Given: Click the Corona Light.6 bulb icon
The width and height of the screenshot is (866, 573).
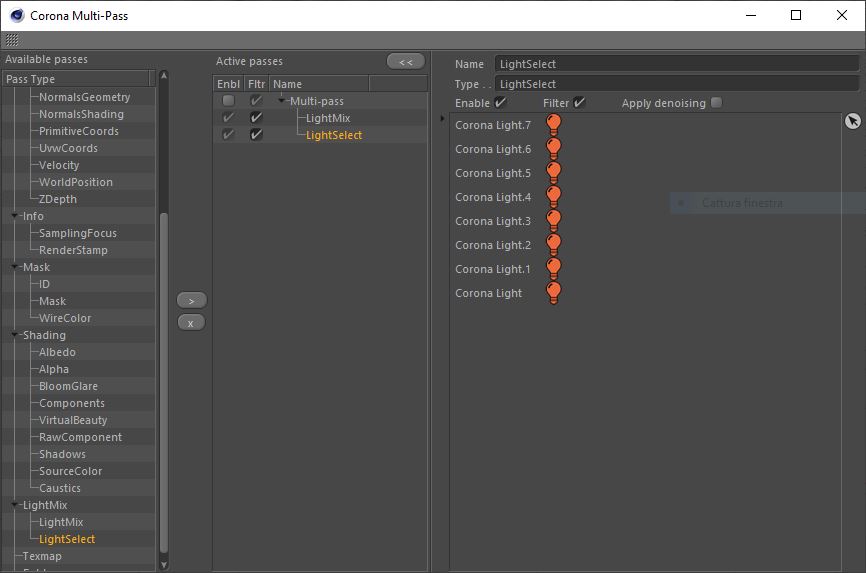Looking at the screenshot, I should click(553, 149).
